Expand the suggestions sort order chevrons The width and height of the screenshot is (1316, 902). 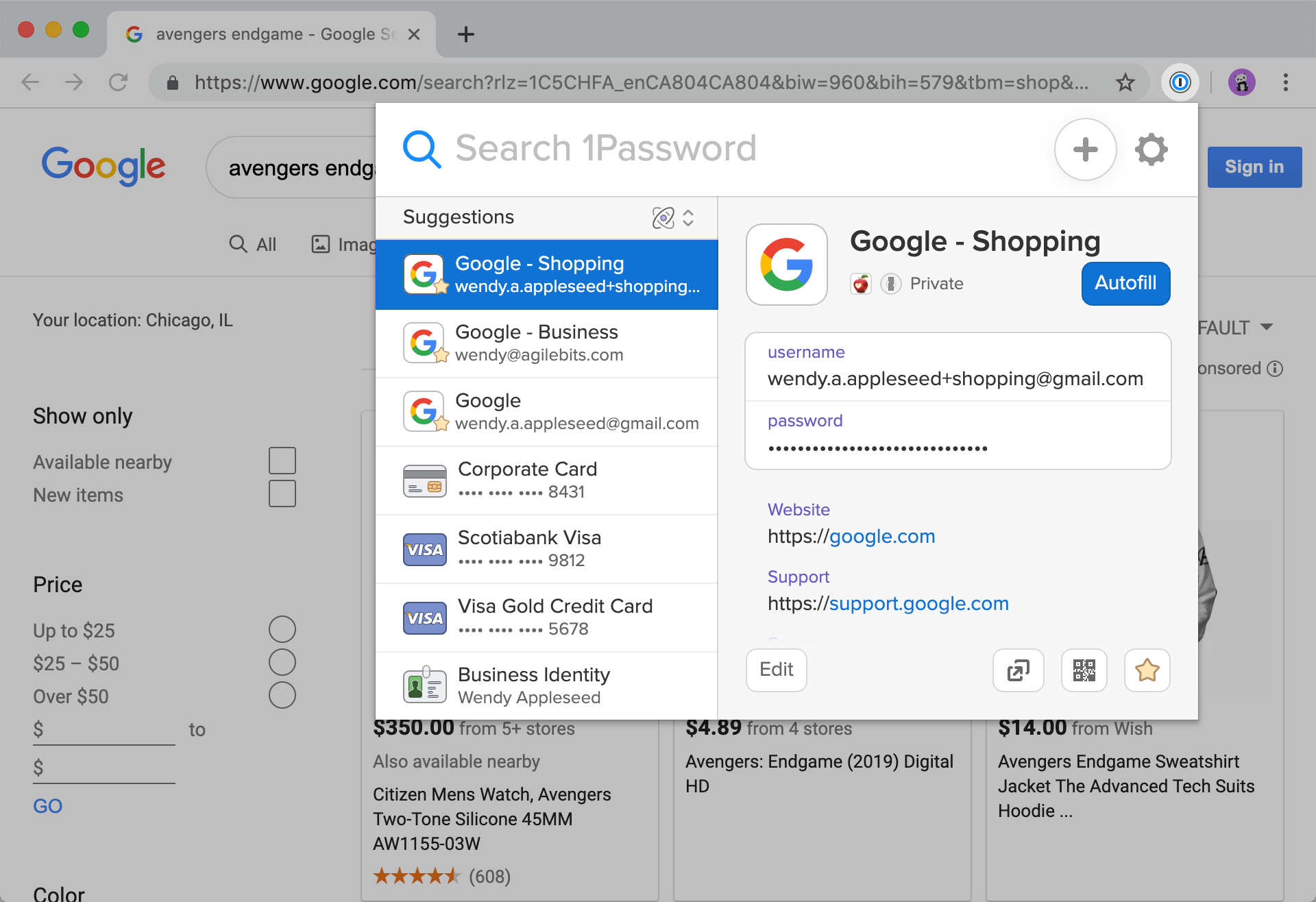click(689, 217)
